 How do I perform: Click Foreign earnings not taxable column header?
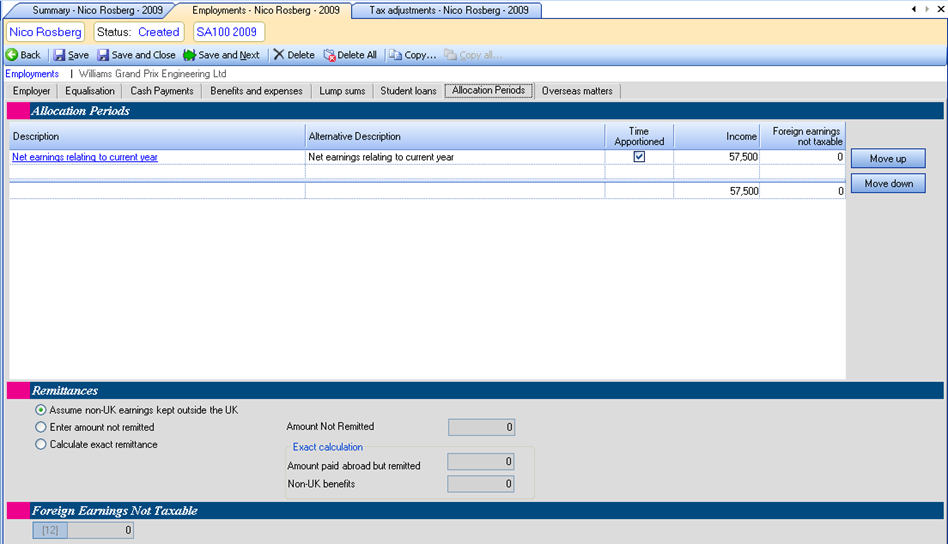click(802, 136)
